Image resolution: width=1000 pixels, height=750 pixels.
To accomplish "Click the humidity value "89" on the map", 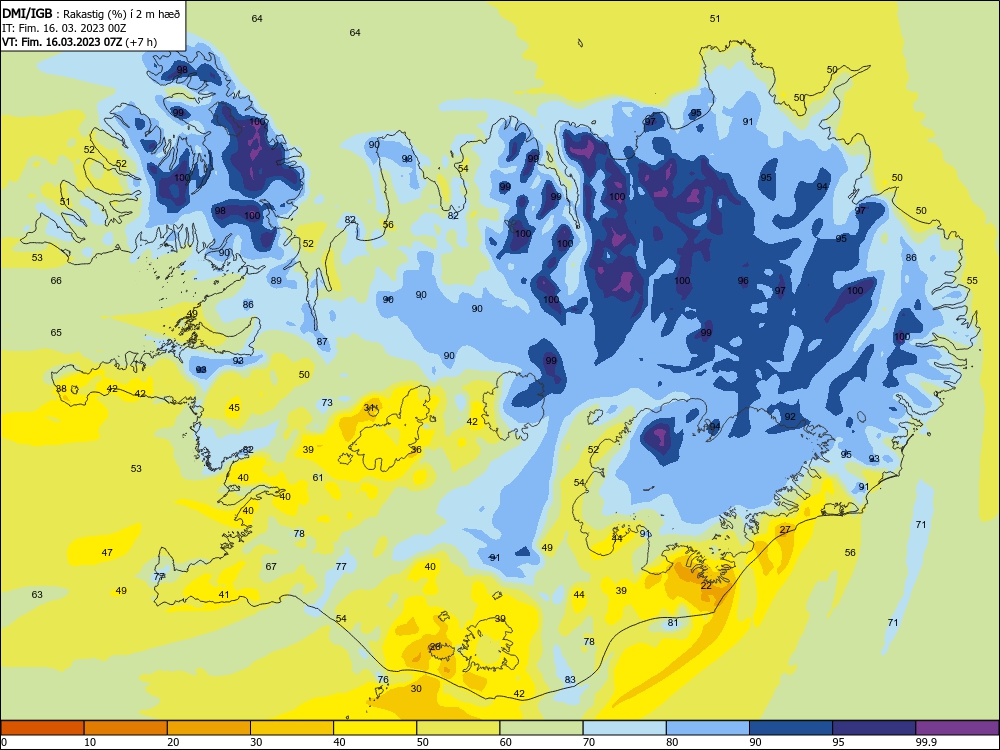I will coord(276,280).
